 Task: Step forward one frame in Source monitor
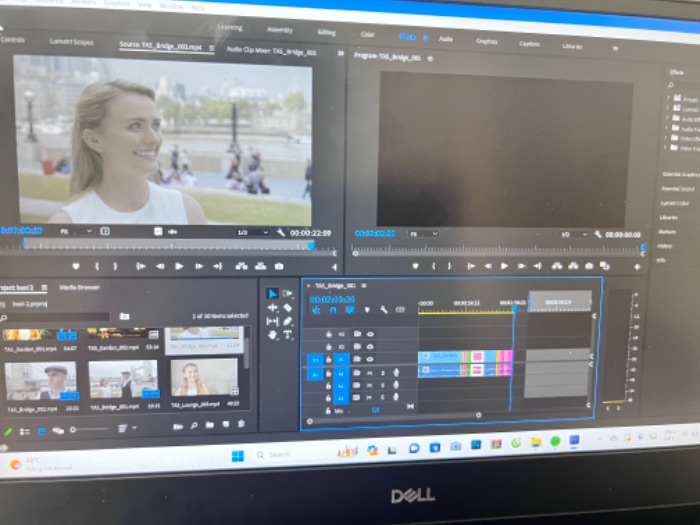pos(199,266)
